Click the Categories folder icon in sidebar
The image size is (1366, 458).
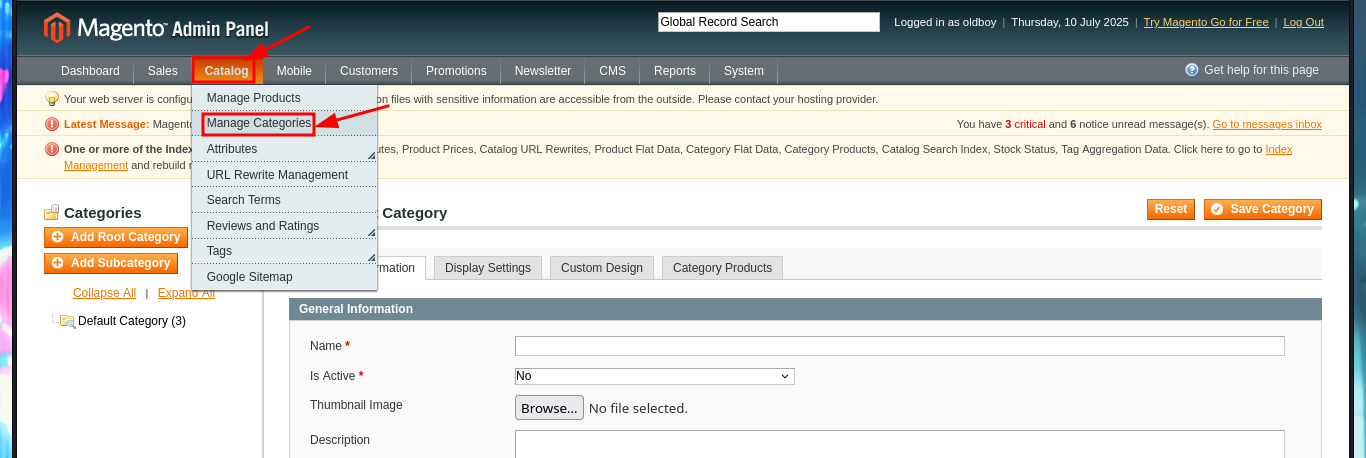(52, 212)
